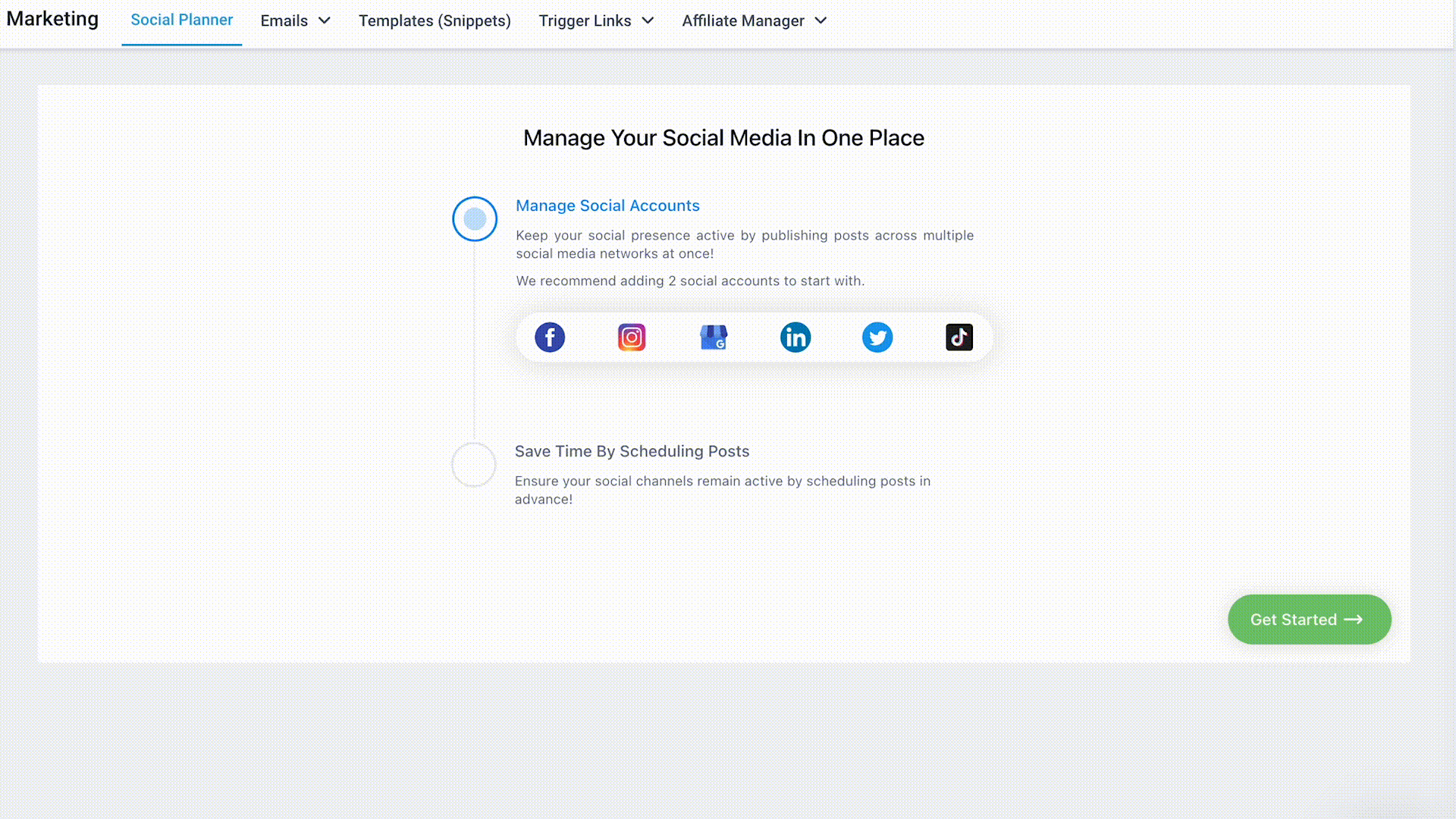Click the Marketing section title
This screenshot has height=819, width=1456.
pos(52,19)
